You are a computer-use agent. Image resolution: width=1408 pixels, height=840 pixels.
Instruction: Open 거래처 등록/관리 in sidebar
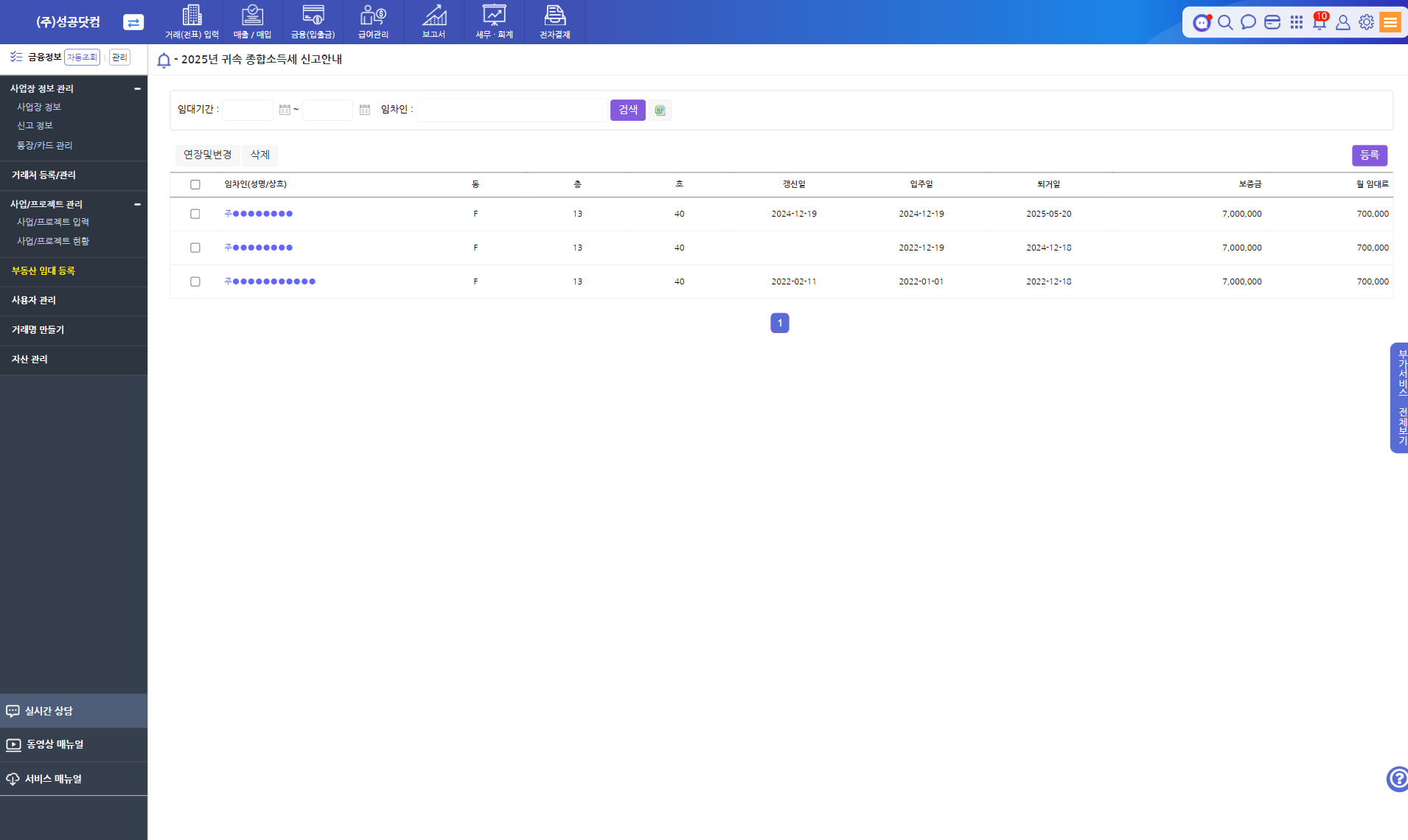(43, 175)
